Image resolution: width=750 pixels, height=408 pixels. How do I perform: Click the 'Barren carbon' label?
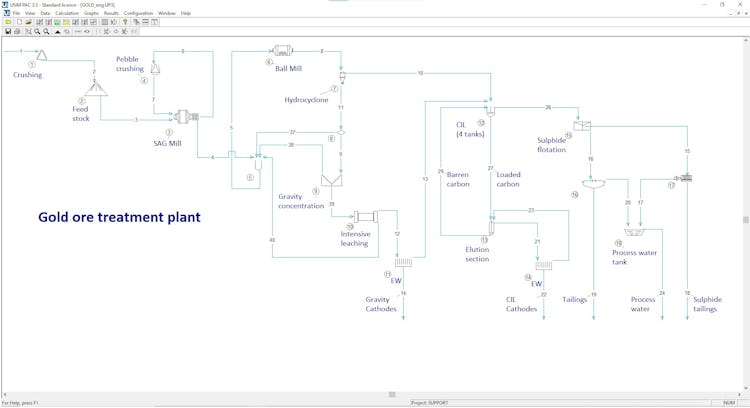click(x=458, y=179)
